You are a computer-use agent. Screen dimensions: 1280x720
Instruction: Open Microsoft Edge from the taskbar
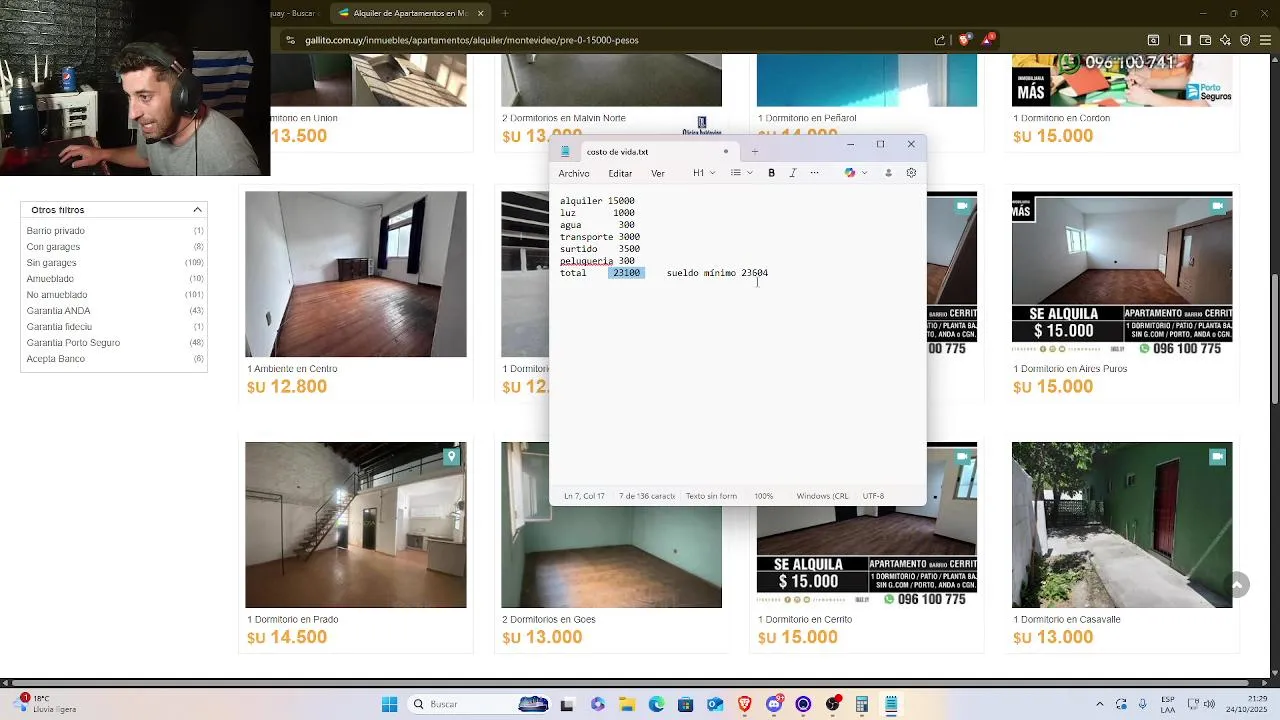click(656, 704)
